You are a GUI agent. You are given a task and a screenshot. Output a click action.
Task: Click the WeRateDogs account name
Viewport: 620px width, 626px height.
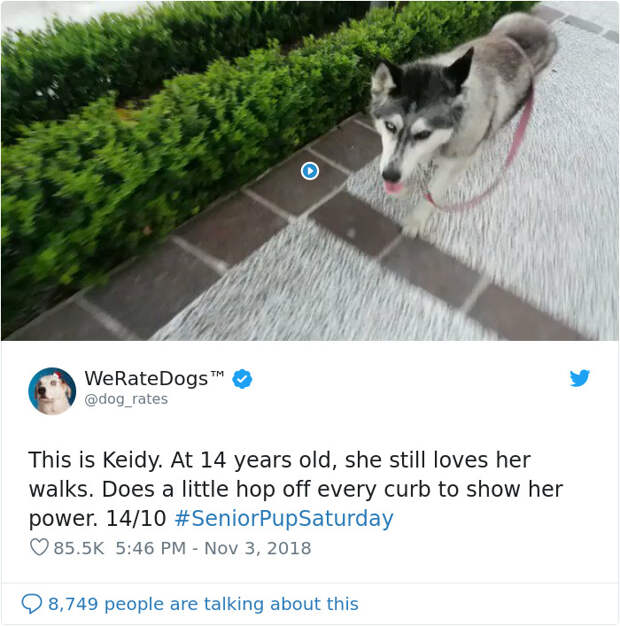click(146, 378)
